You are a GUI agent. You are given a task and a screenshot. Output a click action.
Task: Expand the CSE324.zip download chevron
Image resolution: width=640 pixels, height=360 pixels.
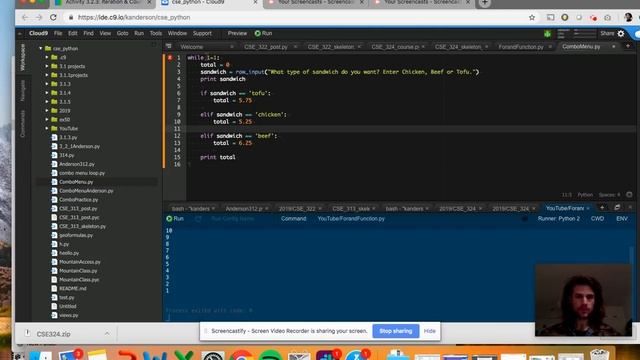point(107,334)
